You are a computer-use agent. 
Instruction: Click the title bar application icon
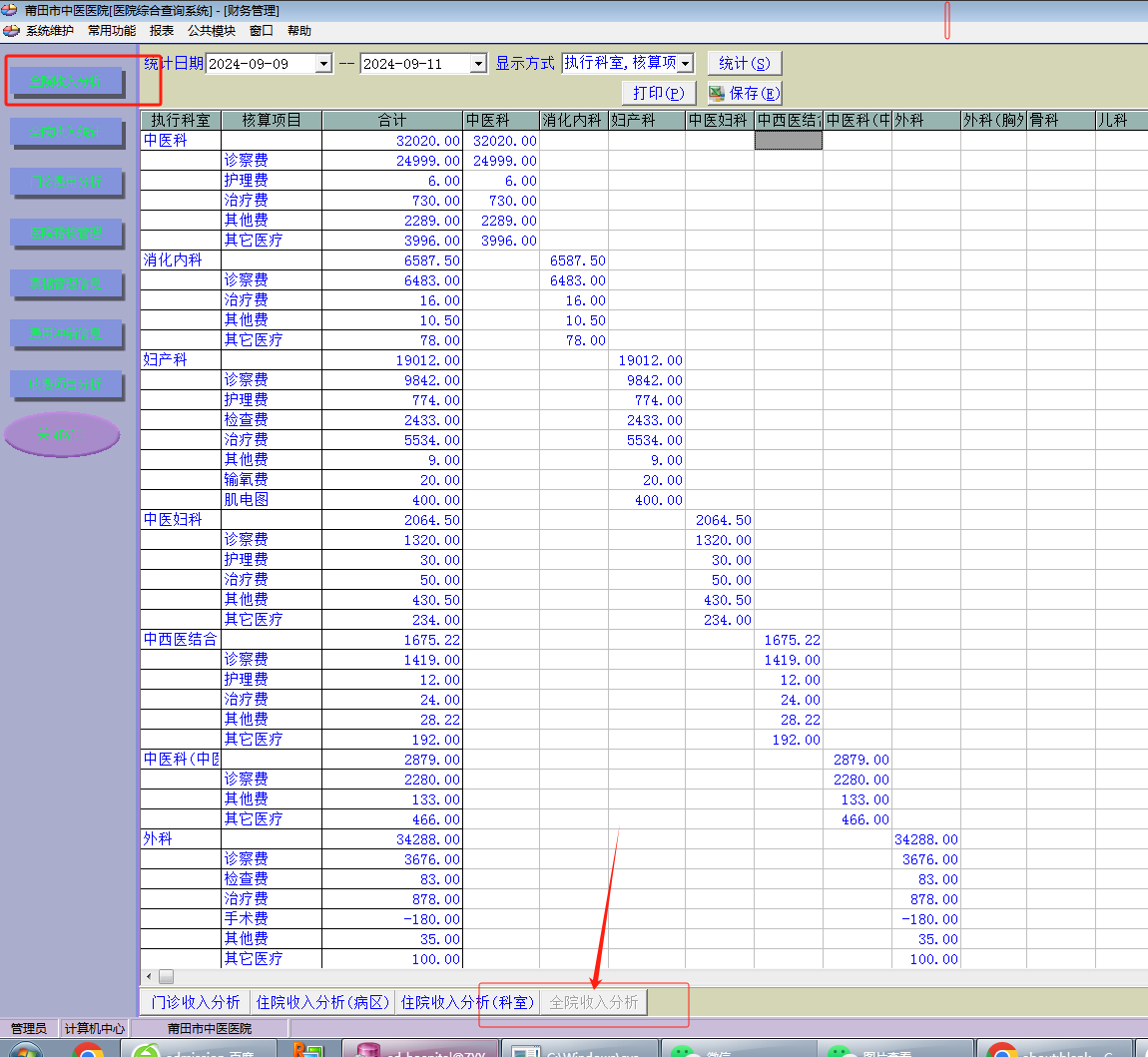click(9, 10)
